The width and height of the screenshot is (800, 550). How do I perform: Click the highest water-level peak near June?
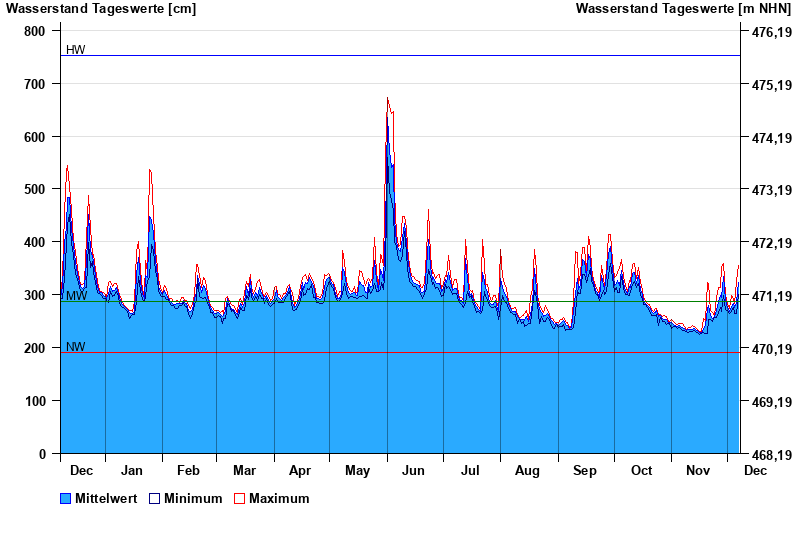tap(387, 99)
